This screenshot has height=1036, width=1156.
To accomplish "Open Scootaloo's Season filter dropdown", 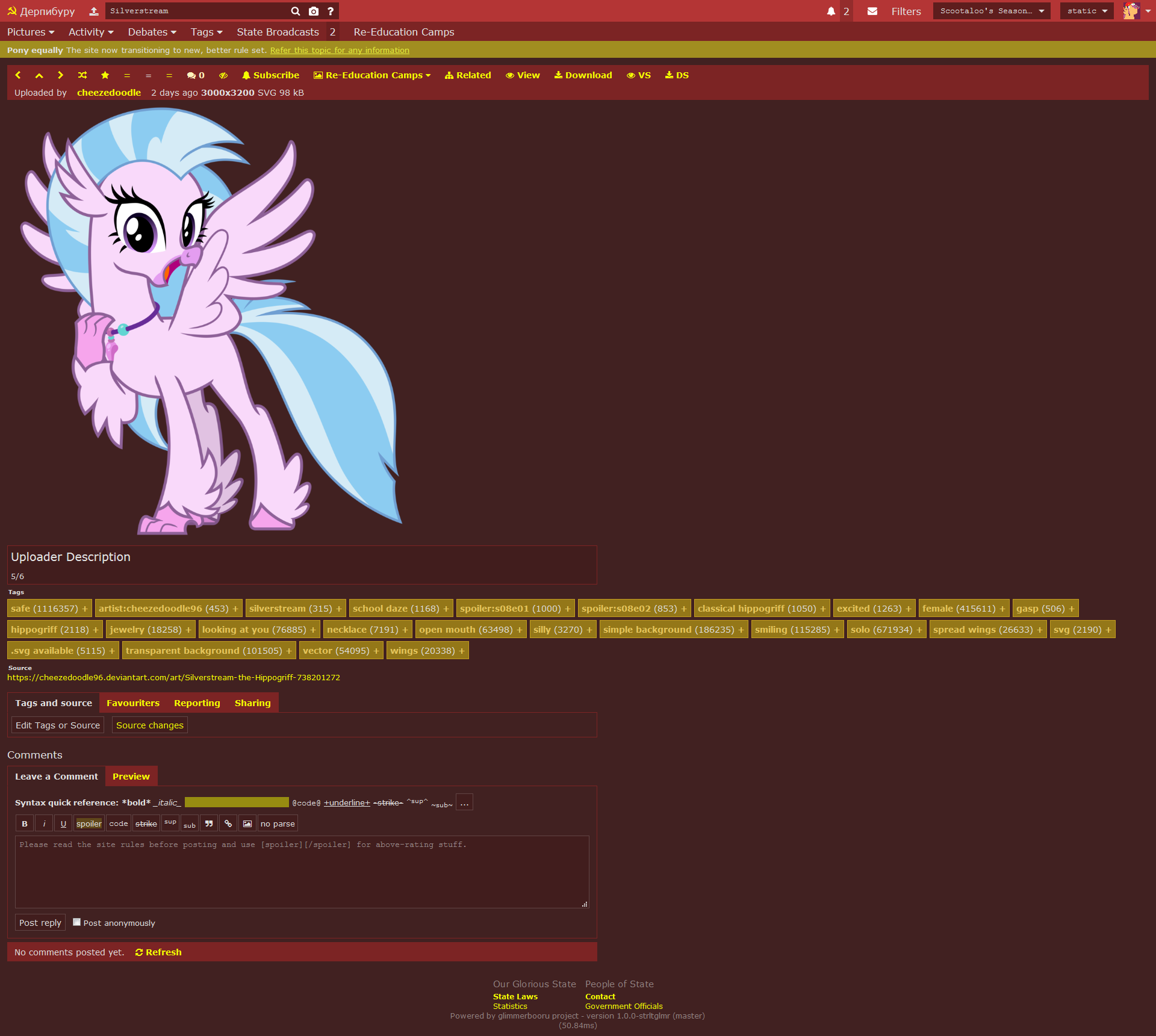I will click(x=992, y=11).
